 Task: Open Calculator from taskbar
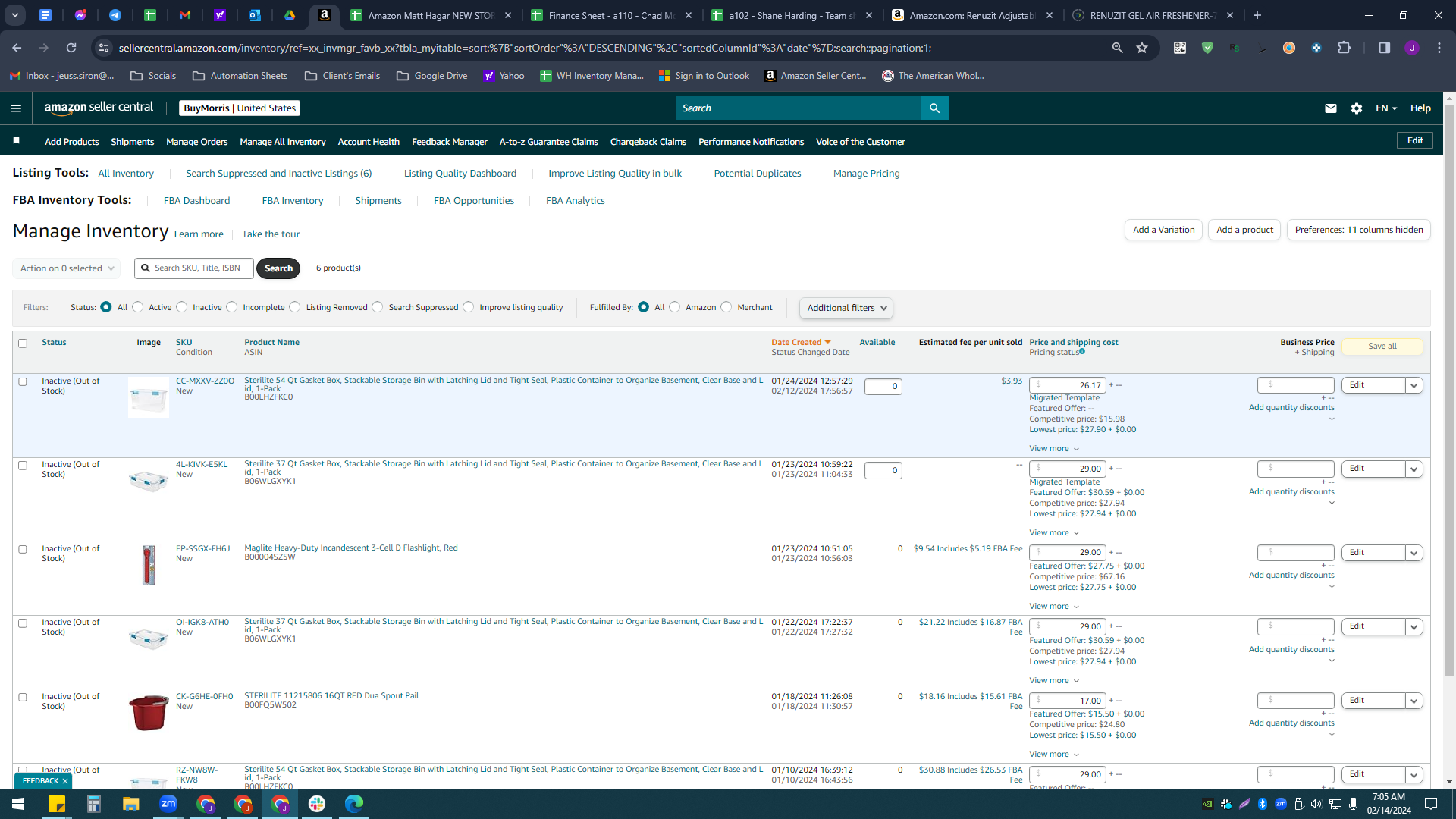[x=94, y=804]
